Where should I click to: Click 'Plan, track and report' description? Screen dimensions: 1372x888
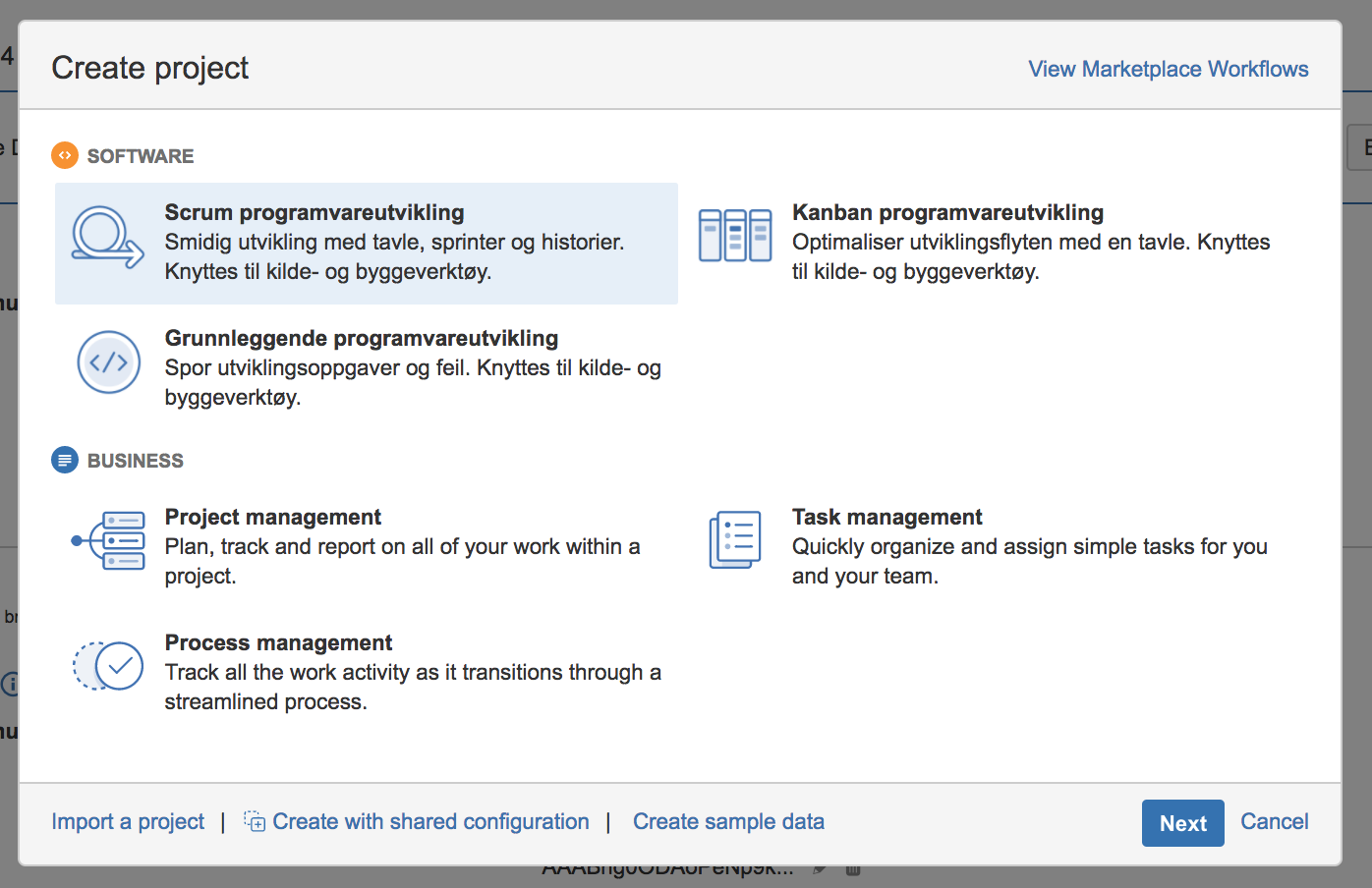[402, 561]
